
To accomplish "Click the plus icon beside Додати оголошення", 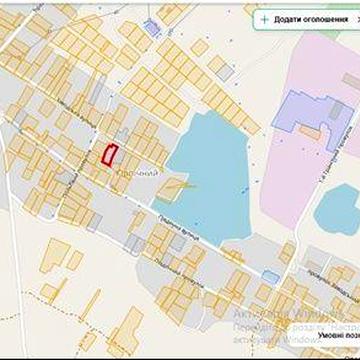I will (265, 19).
